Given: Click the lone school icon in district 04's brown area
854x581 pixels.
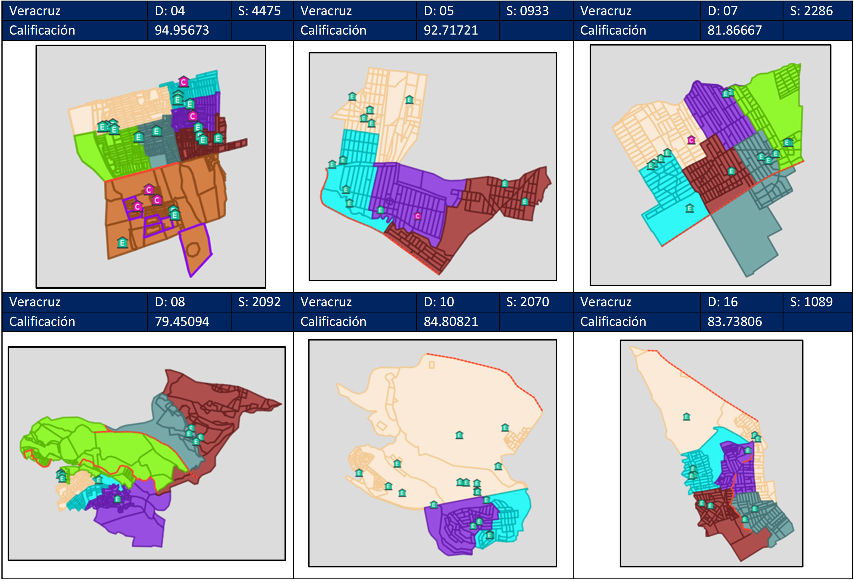Looking at the screenshot, I should 122,242.
